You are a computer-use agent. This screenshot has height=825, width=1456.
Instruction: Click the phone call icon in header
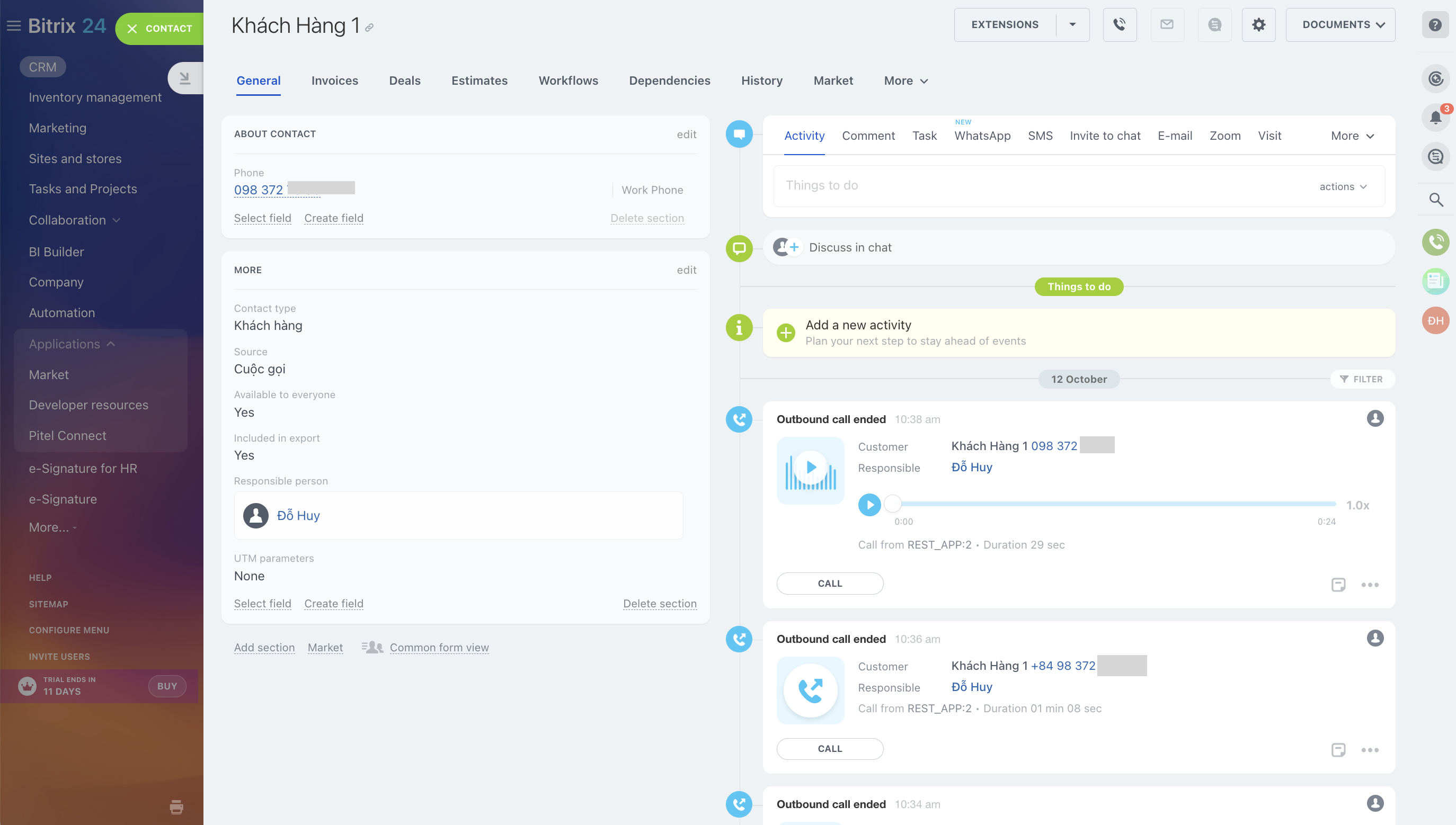click(x=1119, y=24)
